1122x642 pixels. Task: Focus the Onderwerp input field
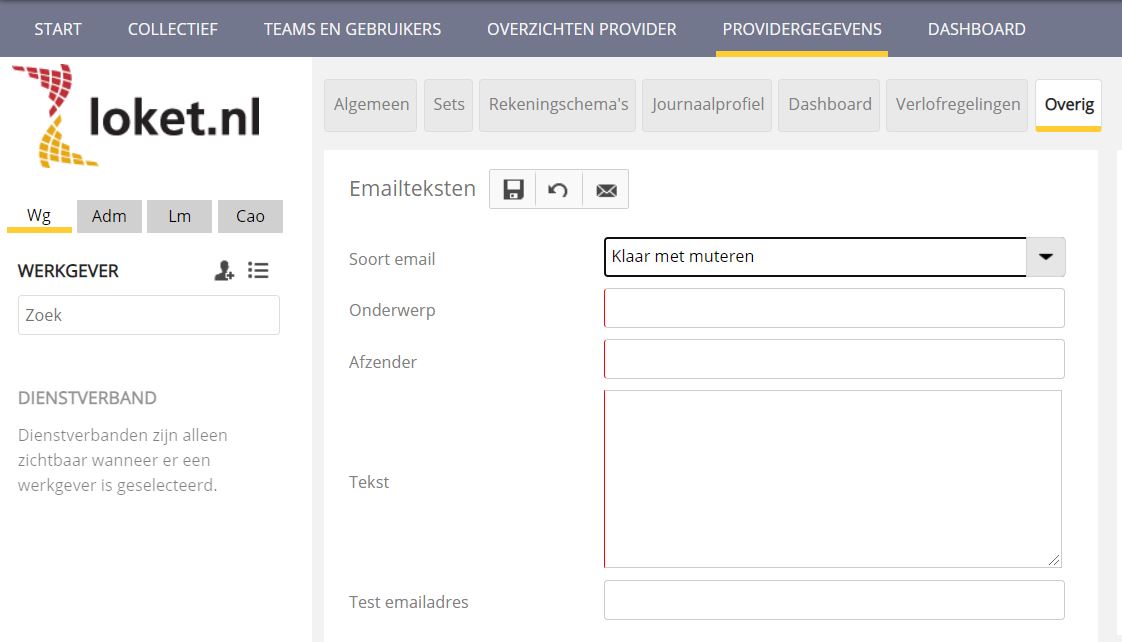[x=834, y=308]
